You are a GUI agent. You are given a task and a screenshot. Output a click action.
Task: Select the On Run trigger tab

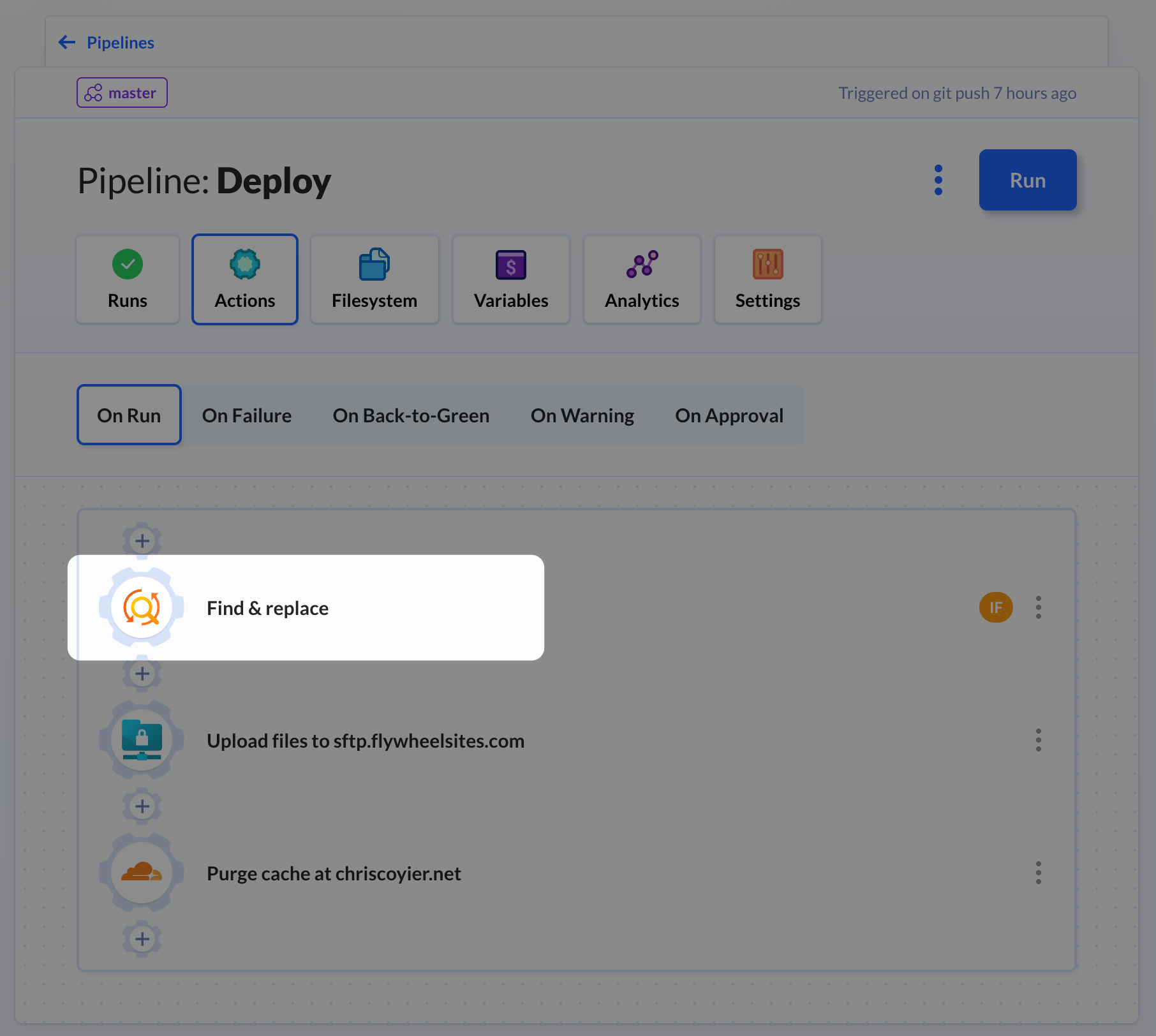point(129,415)
